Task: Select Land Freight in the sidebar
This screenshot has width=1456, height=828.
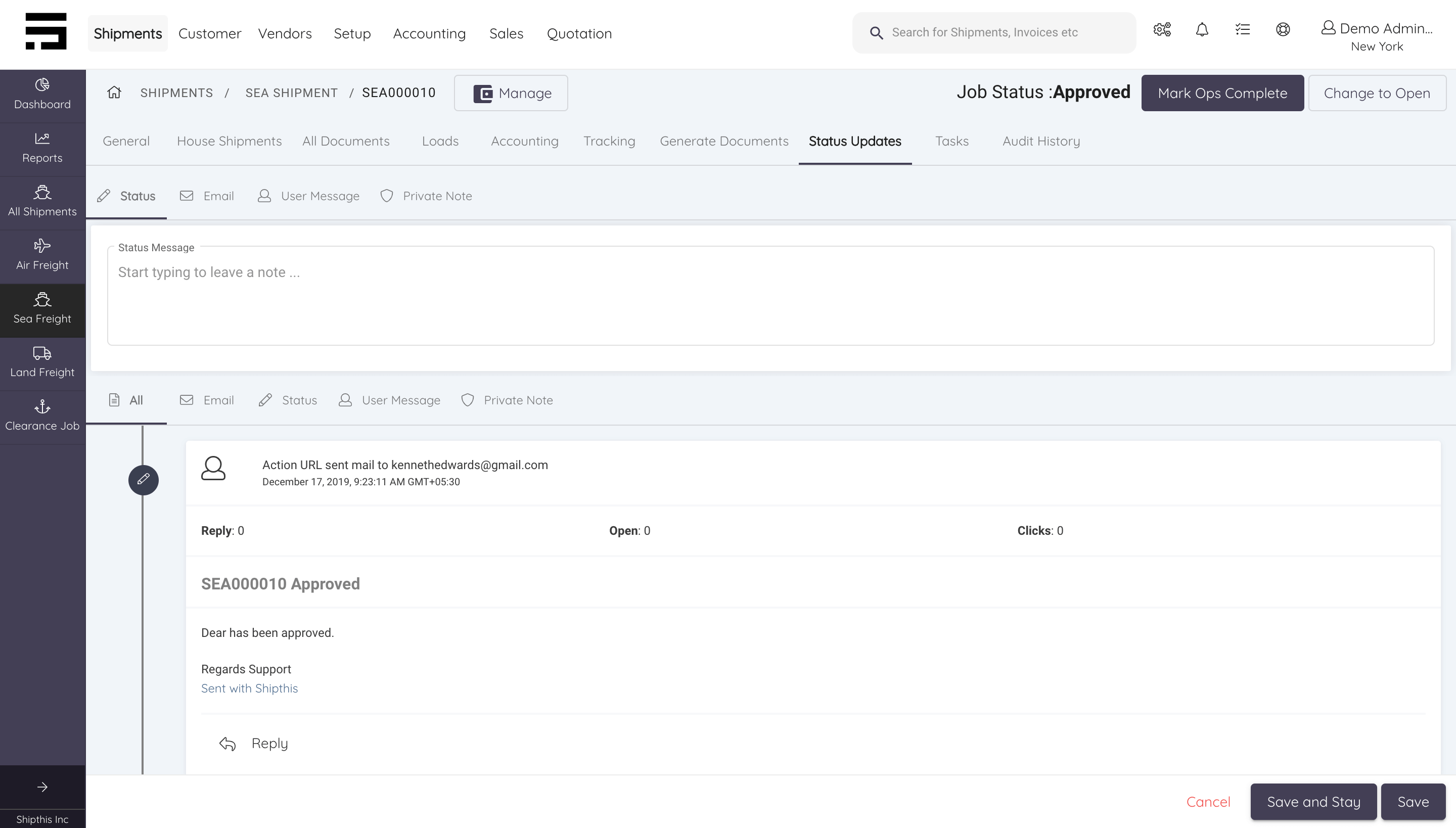Action: (x=42, y=362)
